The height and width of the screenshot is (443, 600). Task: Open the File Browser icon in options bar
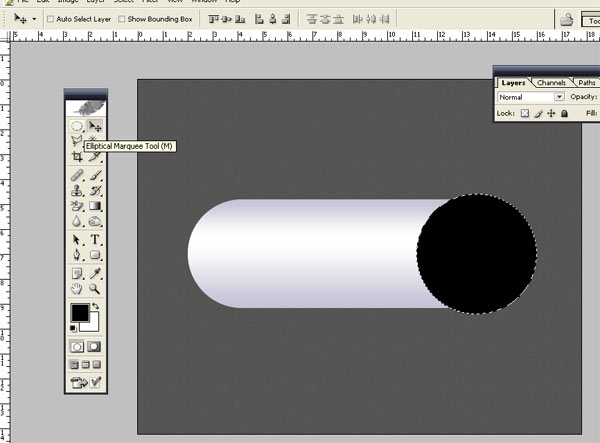coord(567,19)
